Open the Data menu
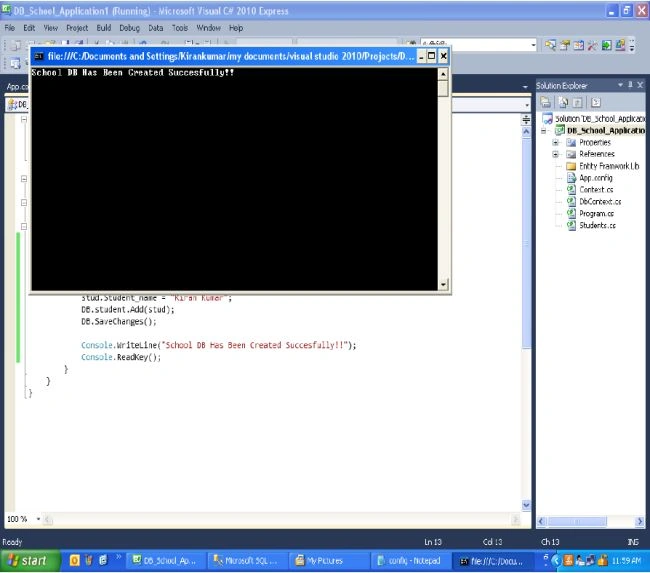Image resolution: width=650 pixels, height=573 pixels. pyautogui.click(x=155, y=28)
